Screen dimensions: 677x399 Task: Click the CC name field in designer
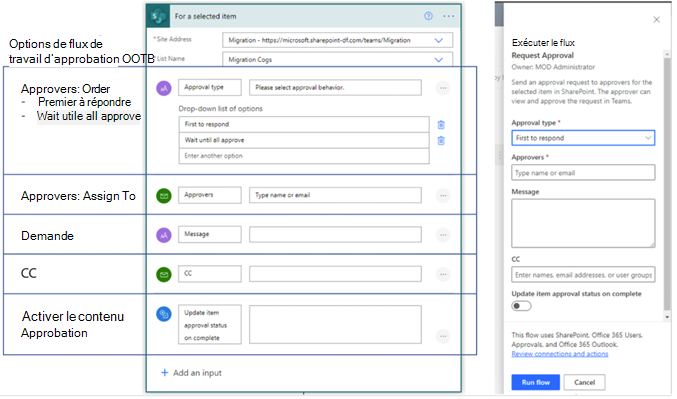(x=210, y=274)
